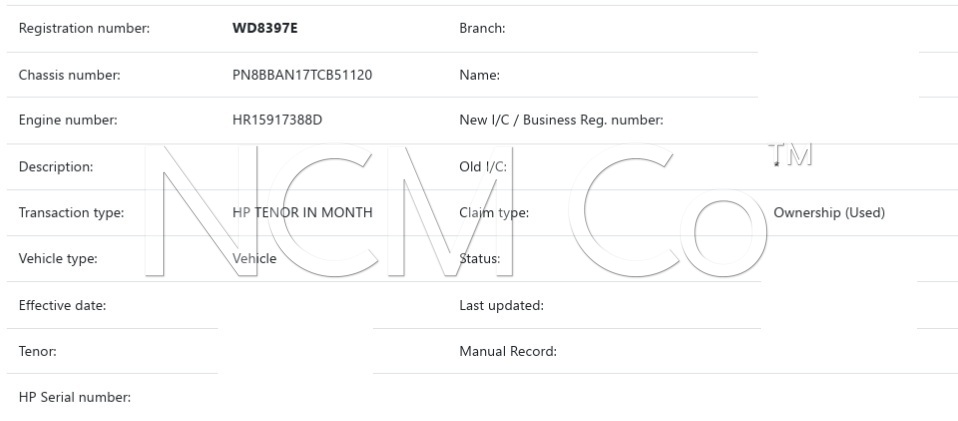958x421 pixels.
Task: Click the Manual Record label
Action: 508,352
